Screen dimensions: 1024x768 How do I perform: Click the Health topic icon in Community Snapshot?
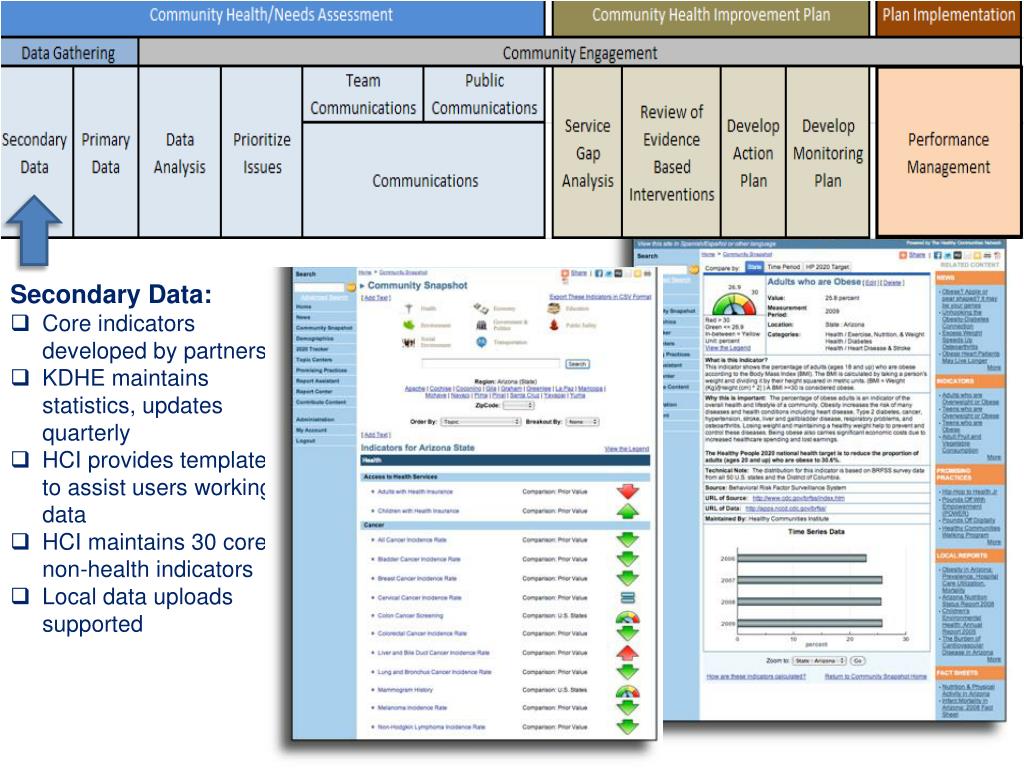click(409, 308)
